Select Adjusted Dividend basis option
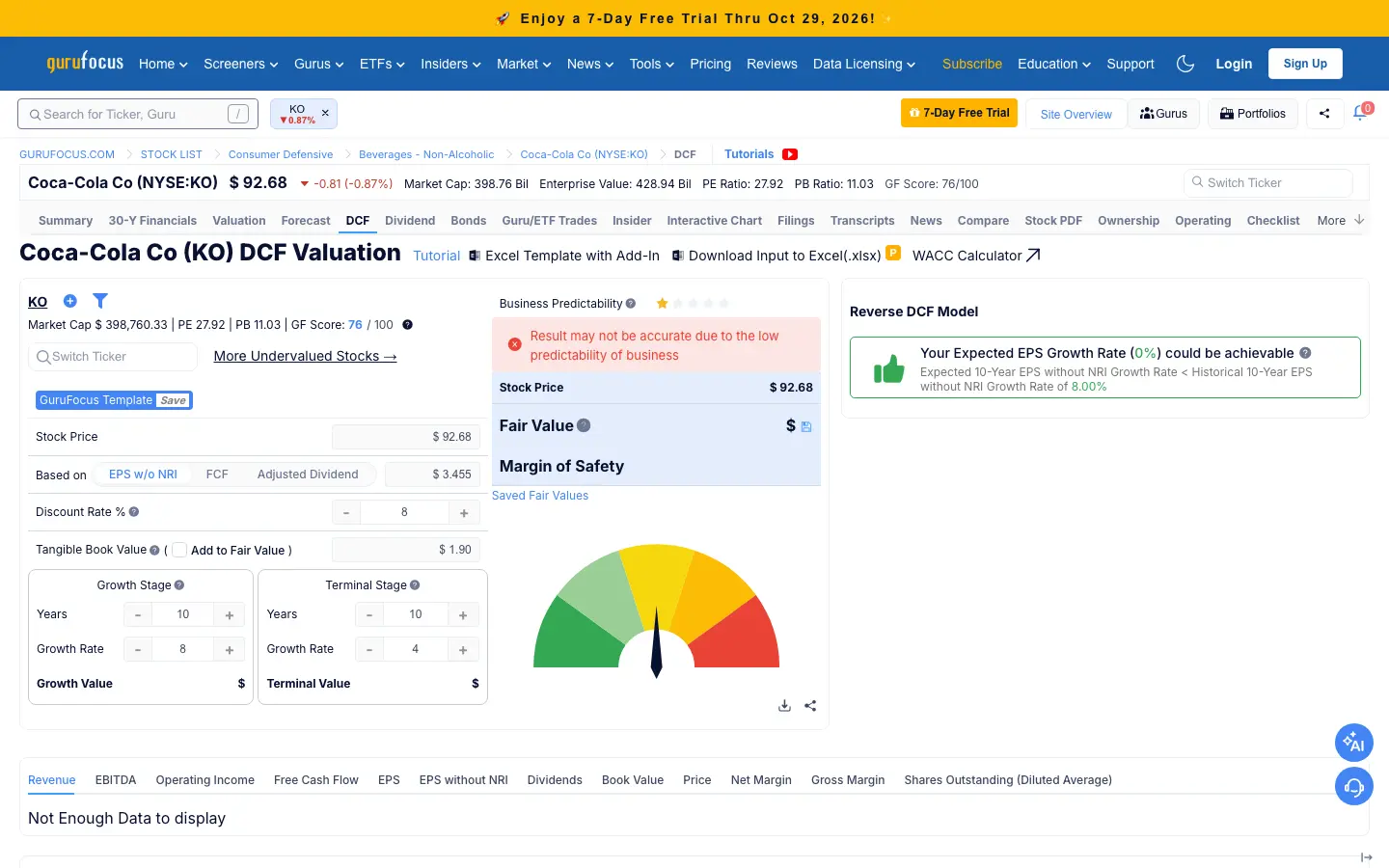 pyautogui.click(x=308, y=475)
